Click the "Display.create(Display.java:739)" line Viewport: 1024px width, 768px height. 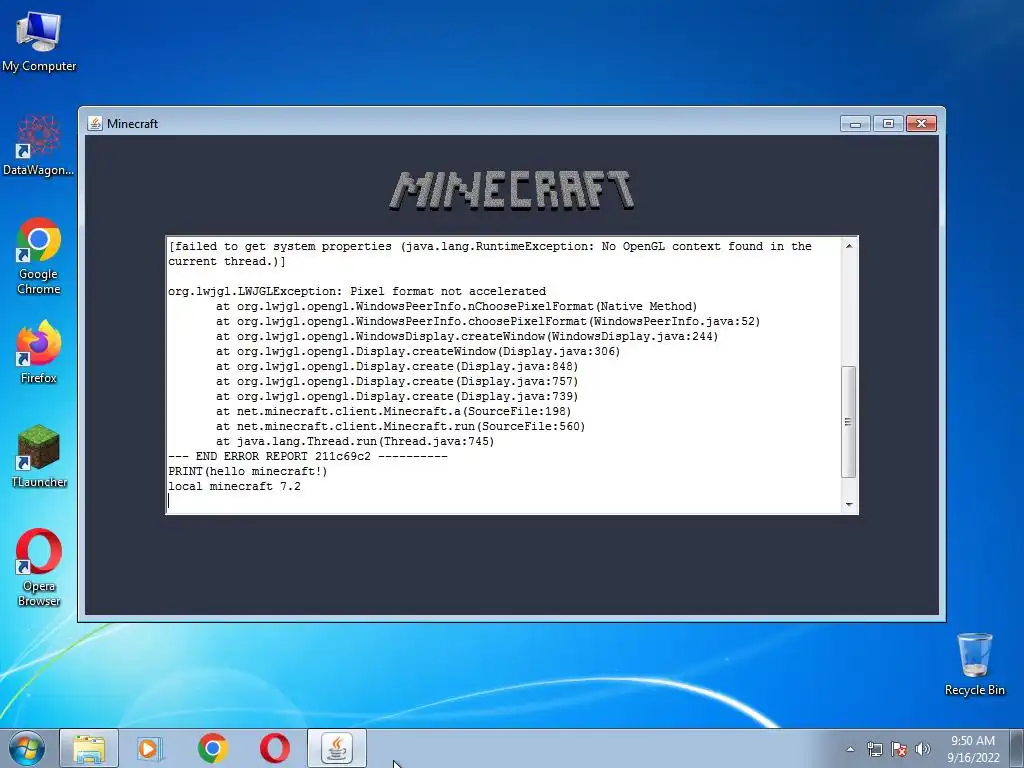397,396
